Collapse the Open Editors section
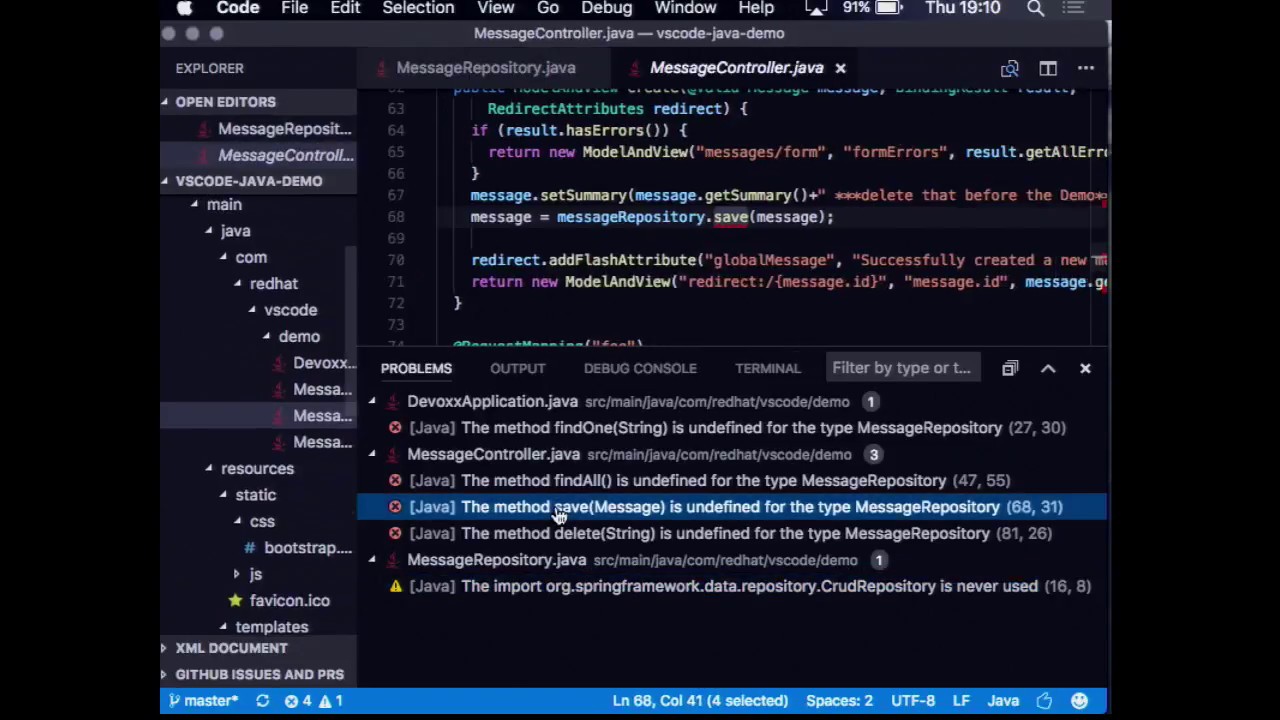Screen dimensions: 1280x720 (225, 102)
